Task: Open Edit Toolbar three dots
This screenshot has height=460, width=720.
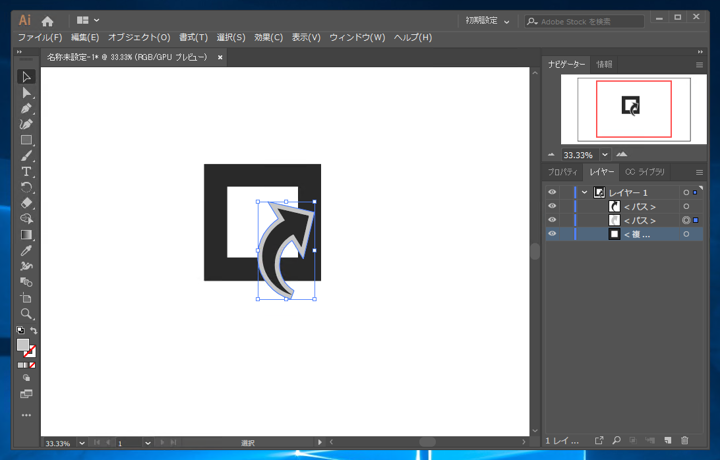Action: click(26, 415)
